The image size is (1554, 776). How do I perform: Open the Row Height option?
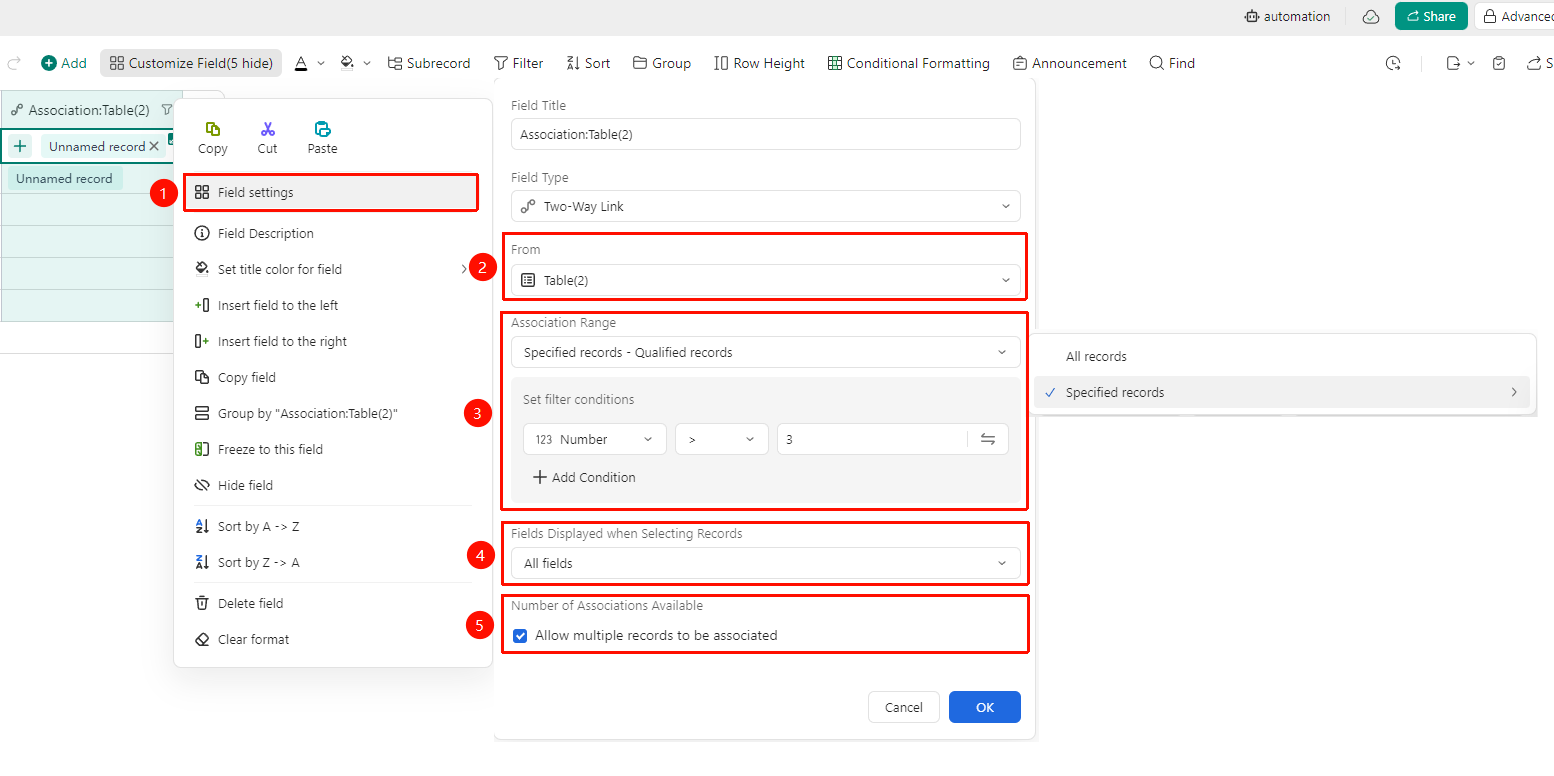pos(759,63)
